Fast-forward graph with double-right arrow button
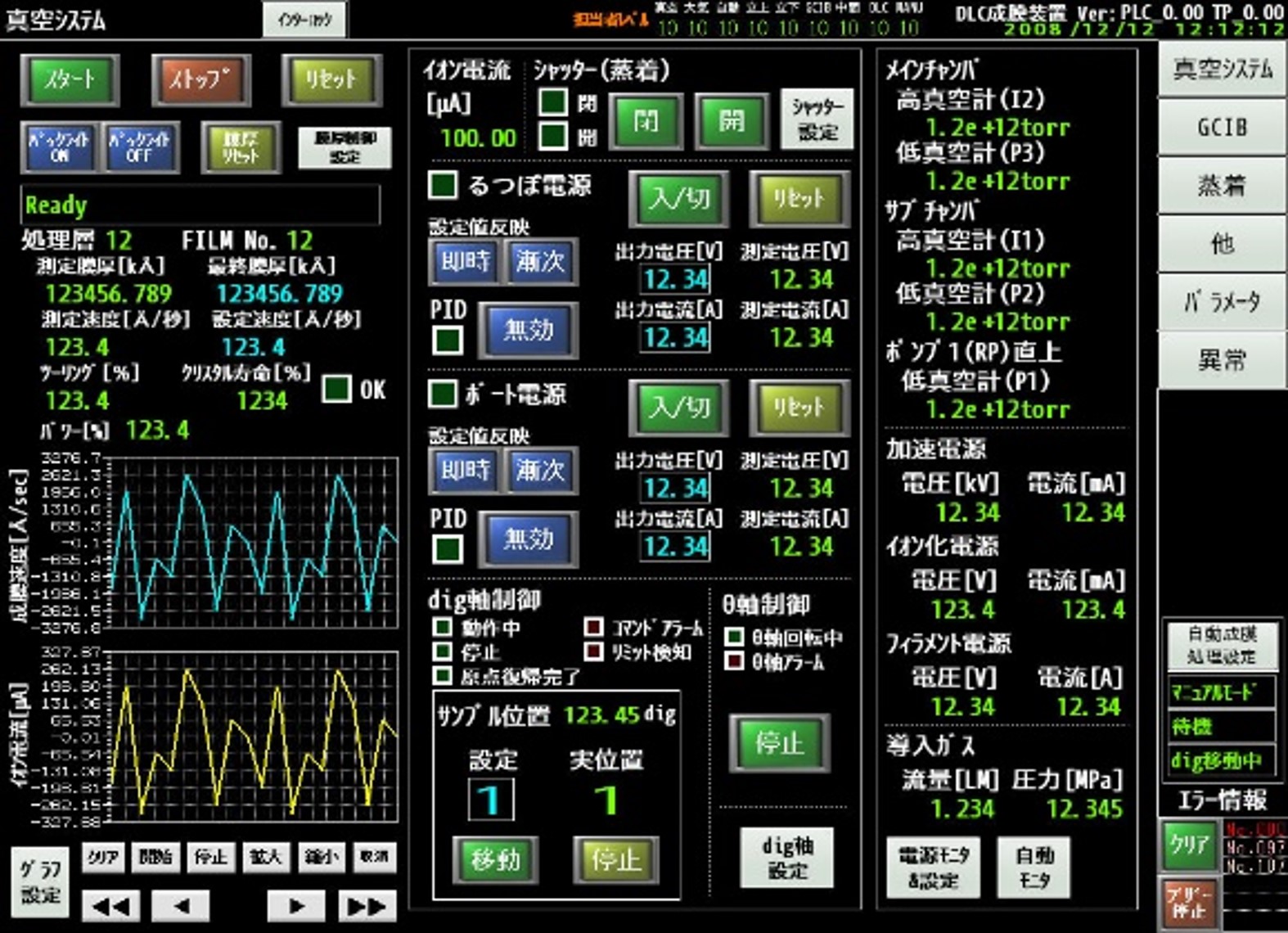 point(367,906)
